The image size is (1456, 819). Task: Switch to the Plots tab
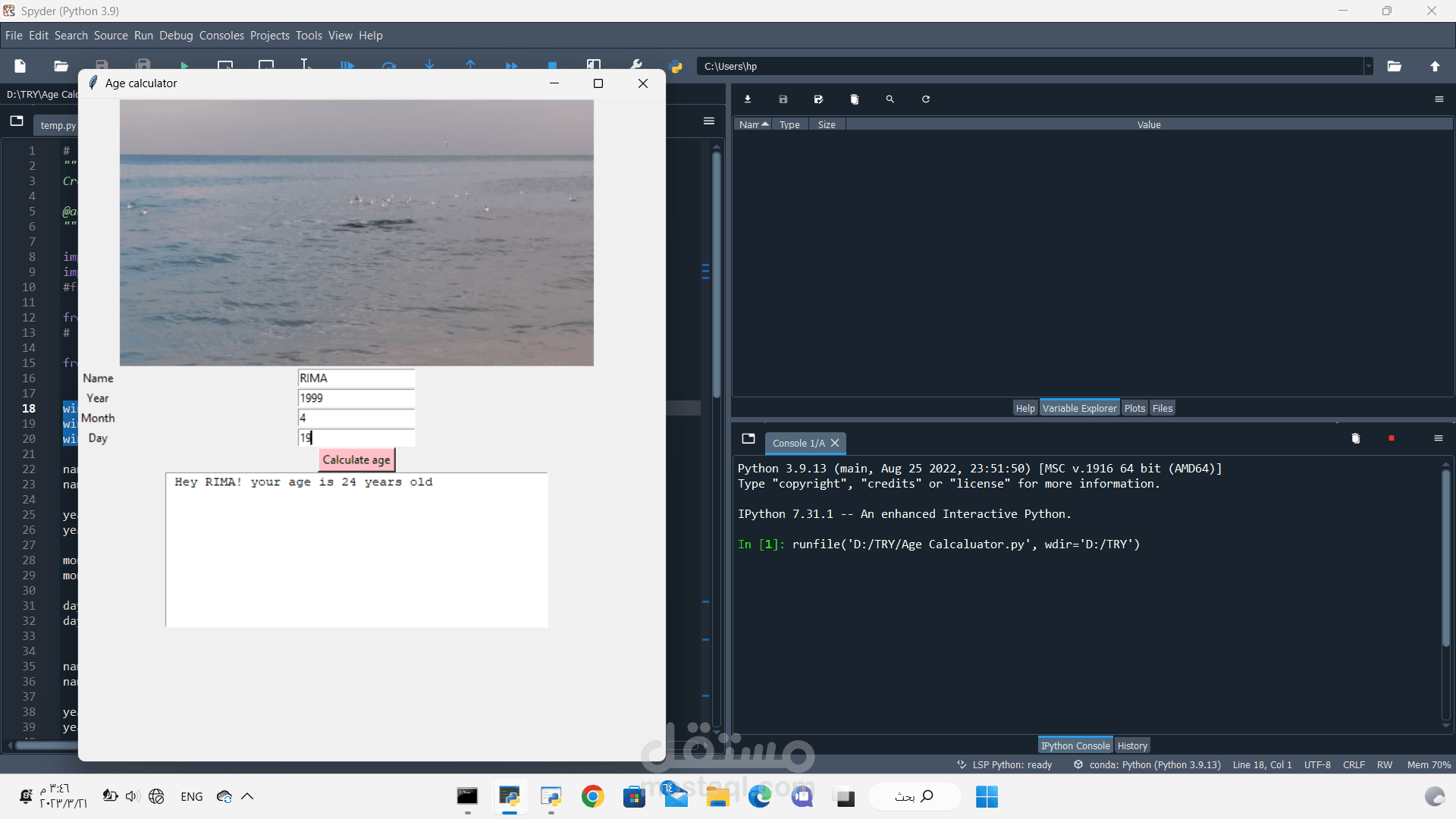click(1134, 408)
